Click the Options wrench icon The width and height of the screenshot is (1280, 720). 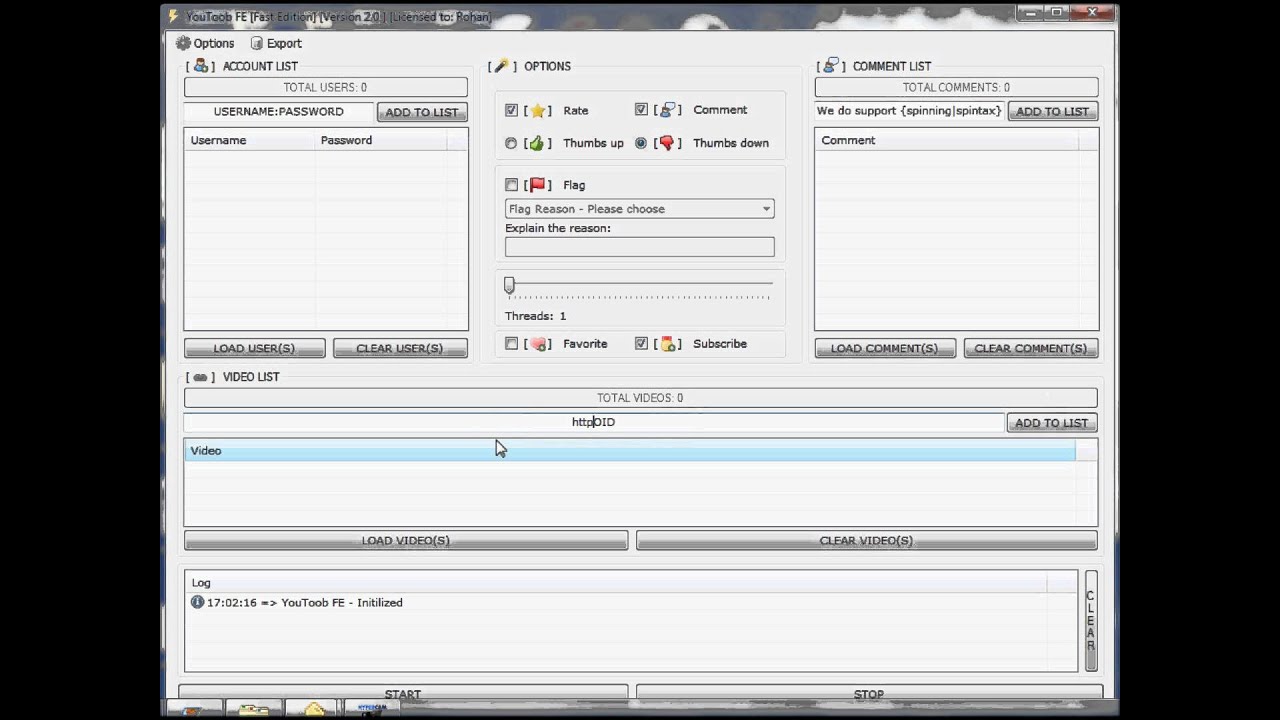click(502, 66)
